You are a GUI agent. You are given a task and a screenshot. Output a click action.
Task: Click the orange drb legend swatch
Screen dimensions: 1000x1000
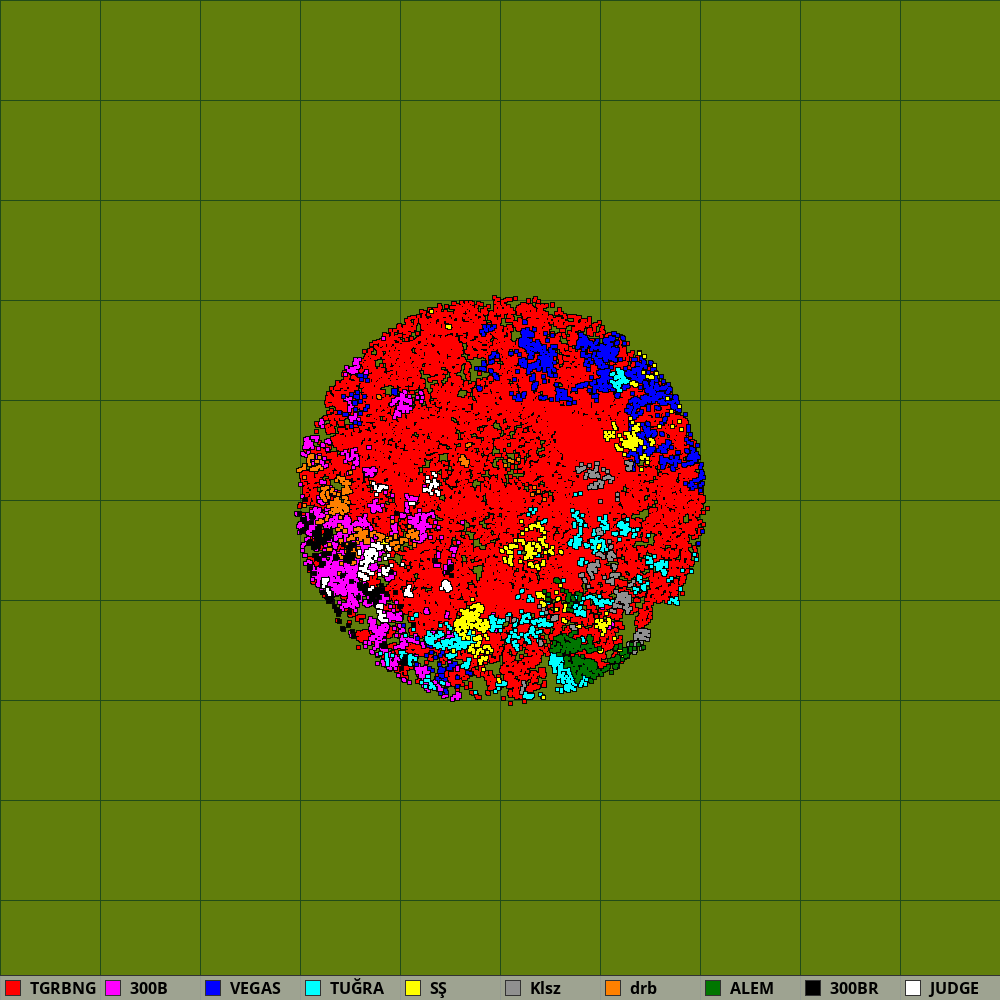pyautogui.click(x=613, y=988)
